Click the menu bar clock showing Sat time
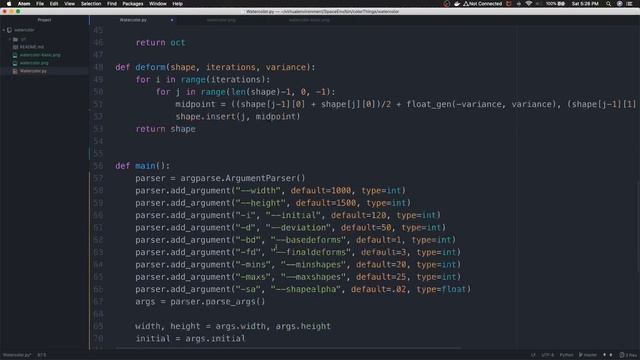Screen dimensions: 640x360 coord(585,4)
